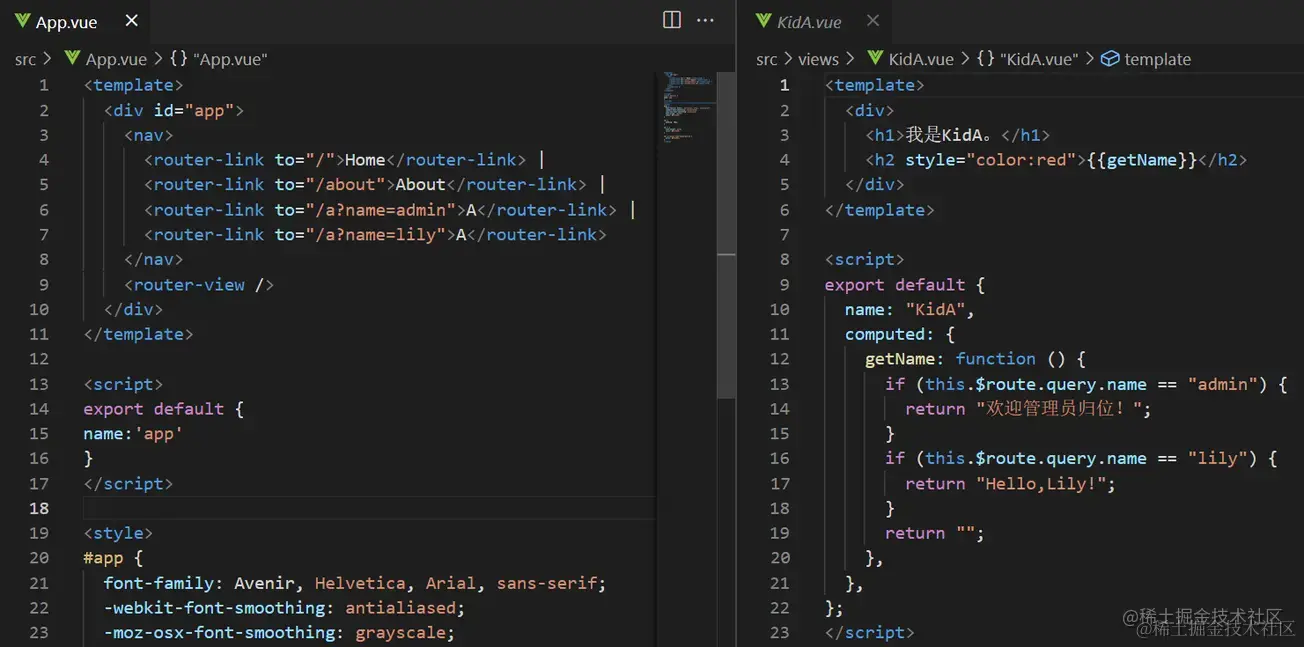Open the "KidA.vue" braces symbol breadcrumb
The height and width of the screenshot is (647, 1304).
tap(1027, 59)
